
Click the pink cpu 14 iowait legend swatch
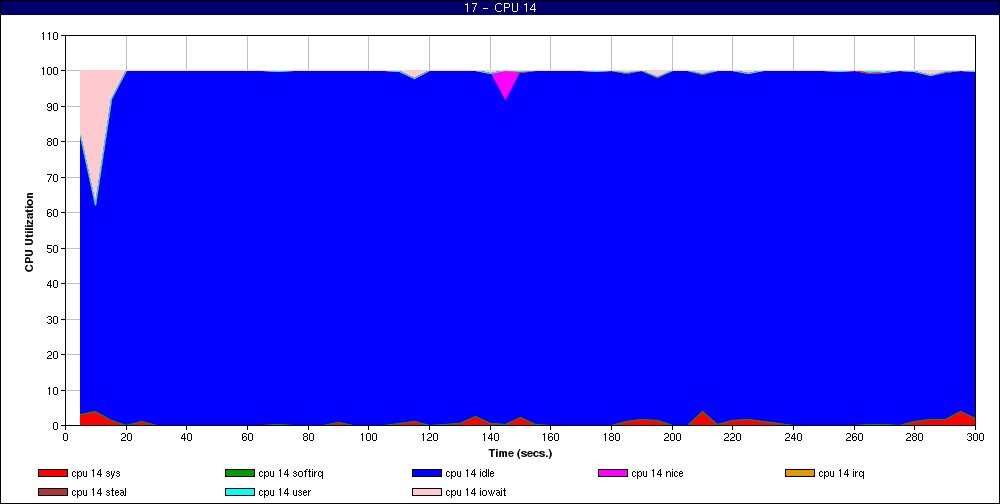tap(427, 493)
